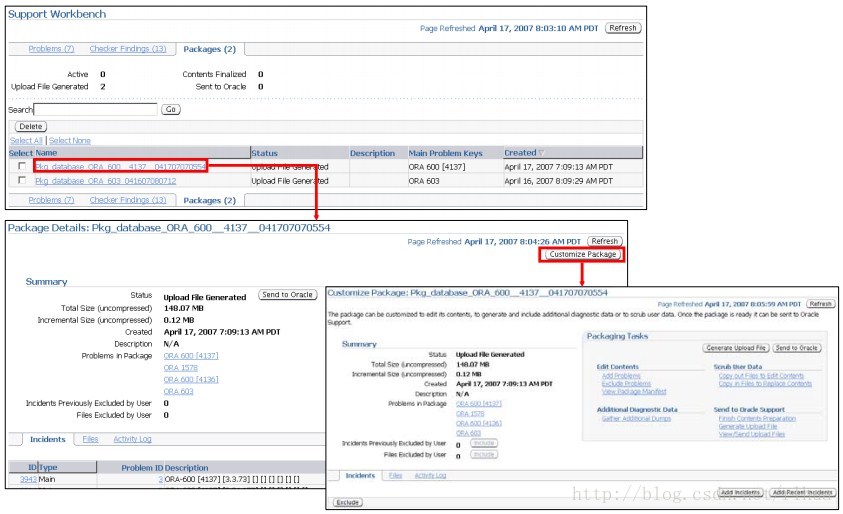Click the Add Problems link
This screenshot has height=514, width=843.
coord(621,376)
